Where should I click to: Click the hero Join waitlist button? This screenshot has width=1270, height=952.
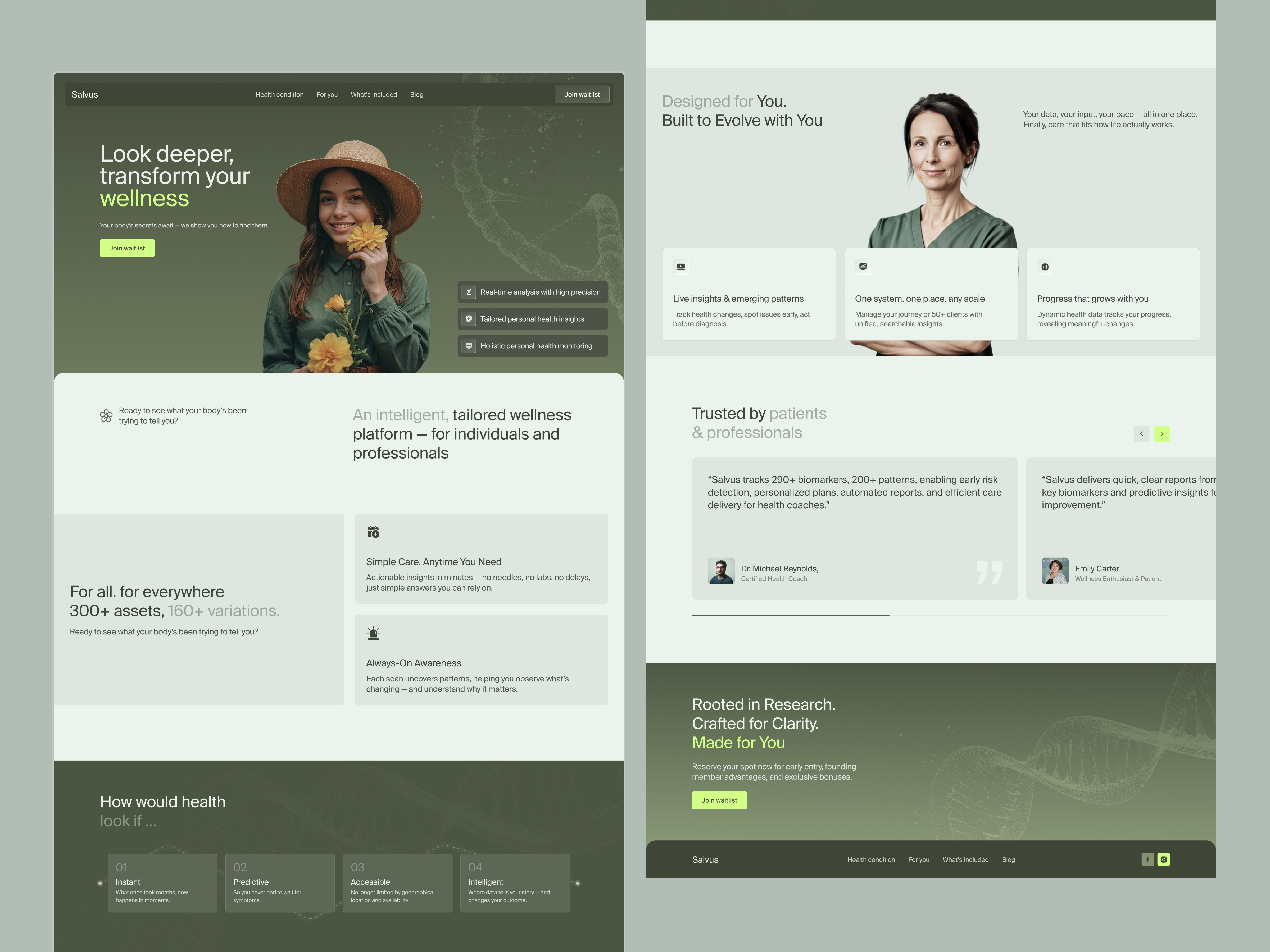(127, 248)
